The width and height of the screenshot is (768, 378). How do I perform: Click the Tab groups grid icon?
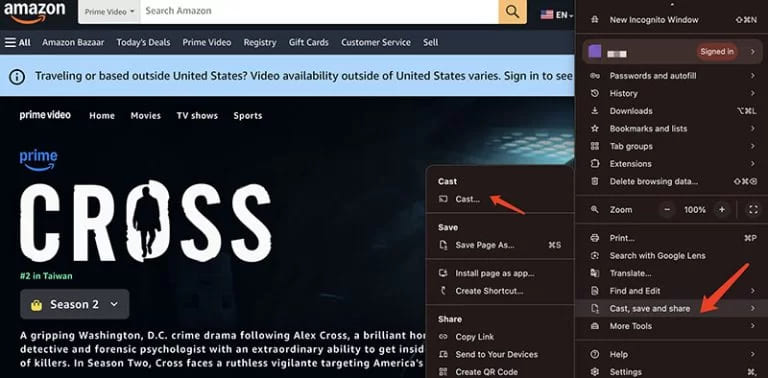[595, 146]
